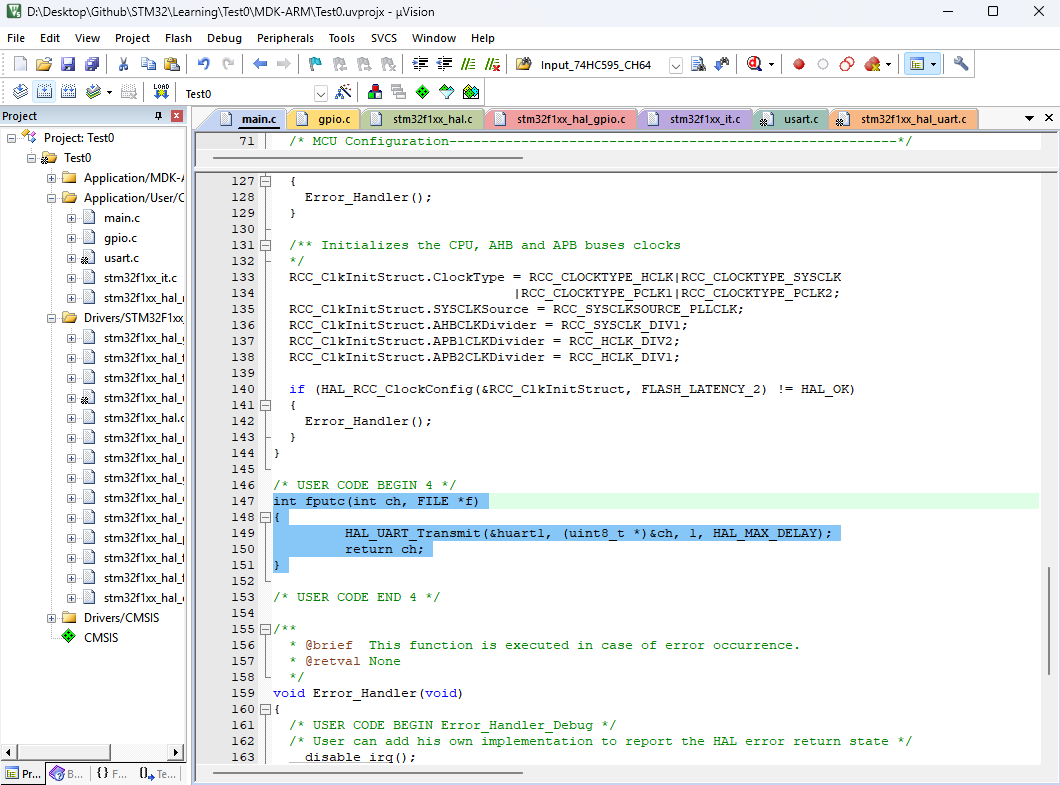Image resolution: width=1060 pixels, height=785 pixels.
Task: Open the Input_74HC595_CH64 find combo box dropdown
Action: point(675,65)
